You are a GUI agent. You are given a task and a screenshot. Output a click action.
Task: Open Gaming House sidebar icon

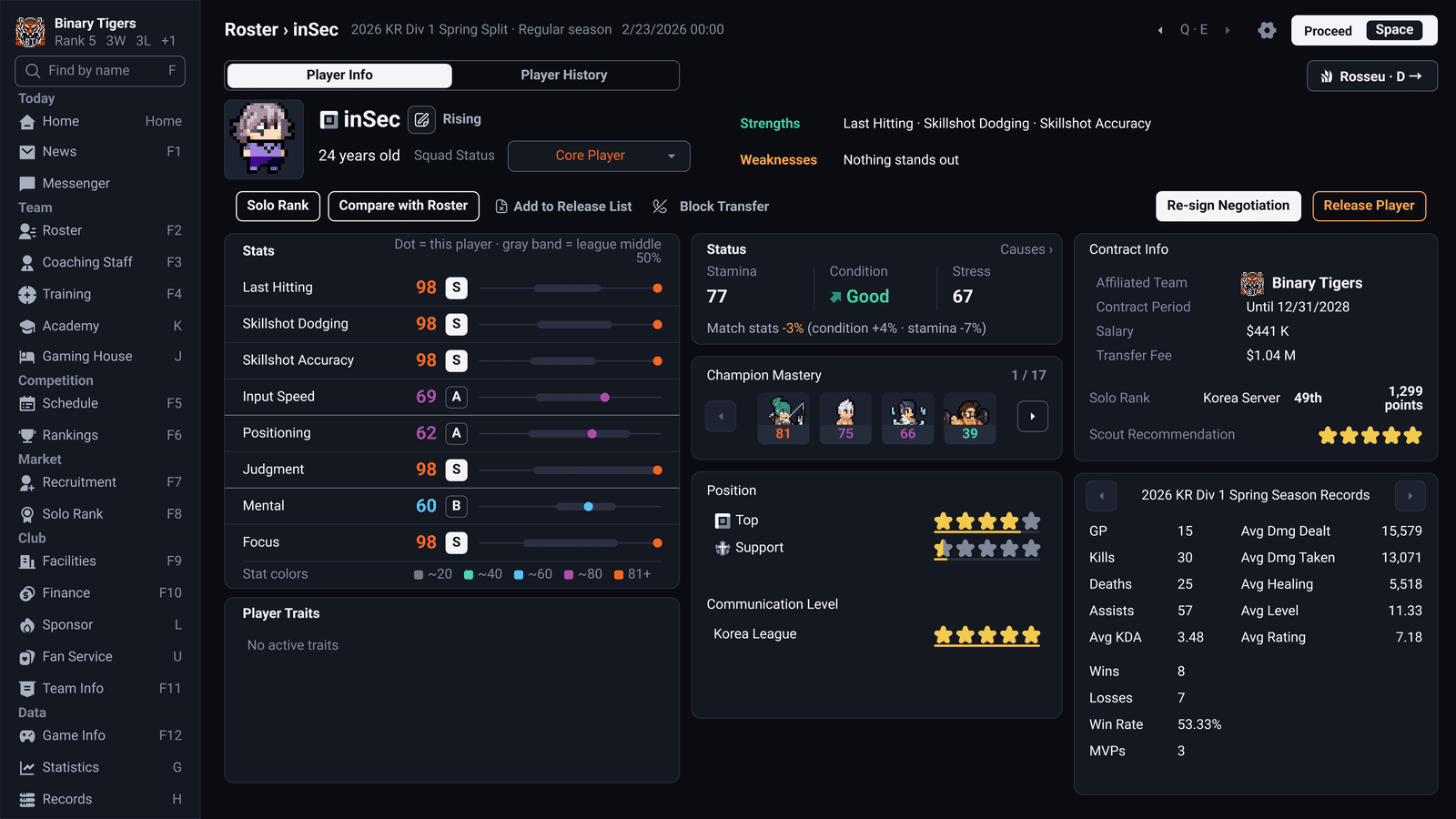pos(27,357)
